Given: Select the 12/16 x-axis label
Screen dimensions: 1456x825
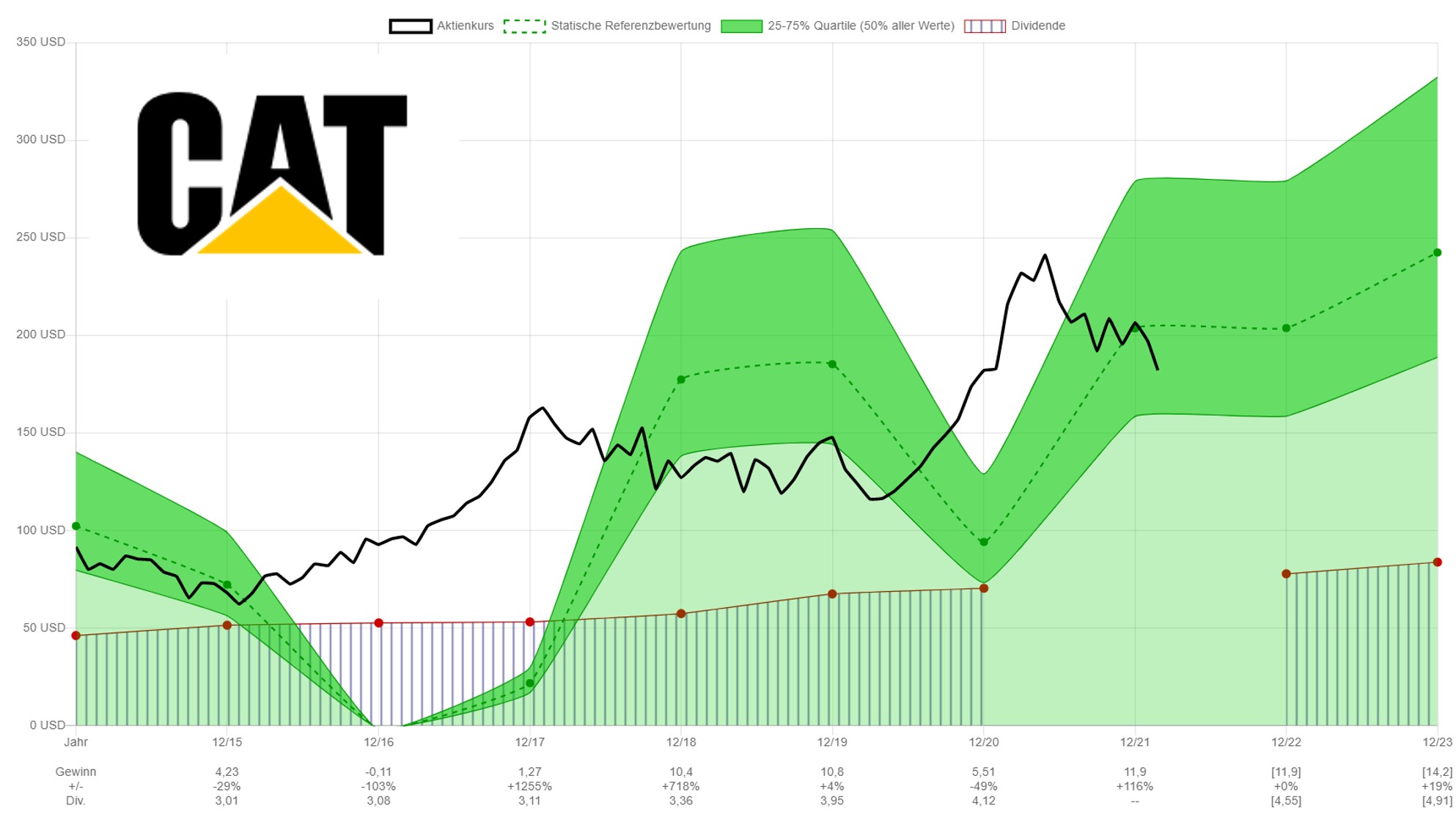Looking at the screenshot, I should 378,742.
